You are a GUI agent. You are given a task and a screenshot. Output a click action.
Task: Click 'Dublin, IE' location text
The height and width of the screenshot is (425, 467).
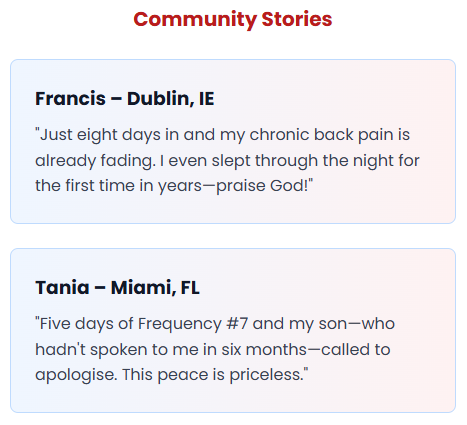pyautogui.click(x=171, y=99)
